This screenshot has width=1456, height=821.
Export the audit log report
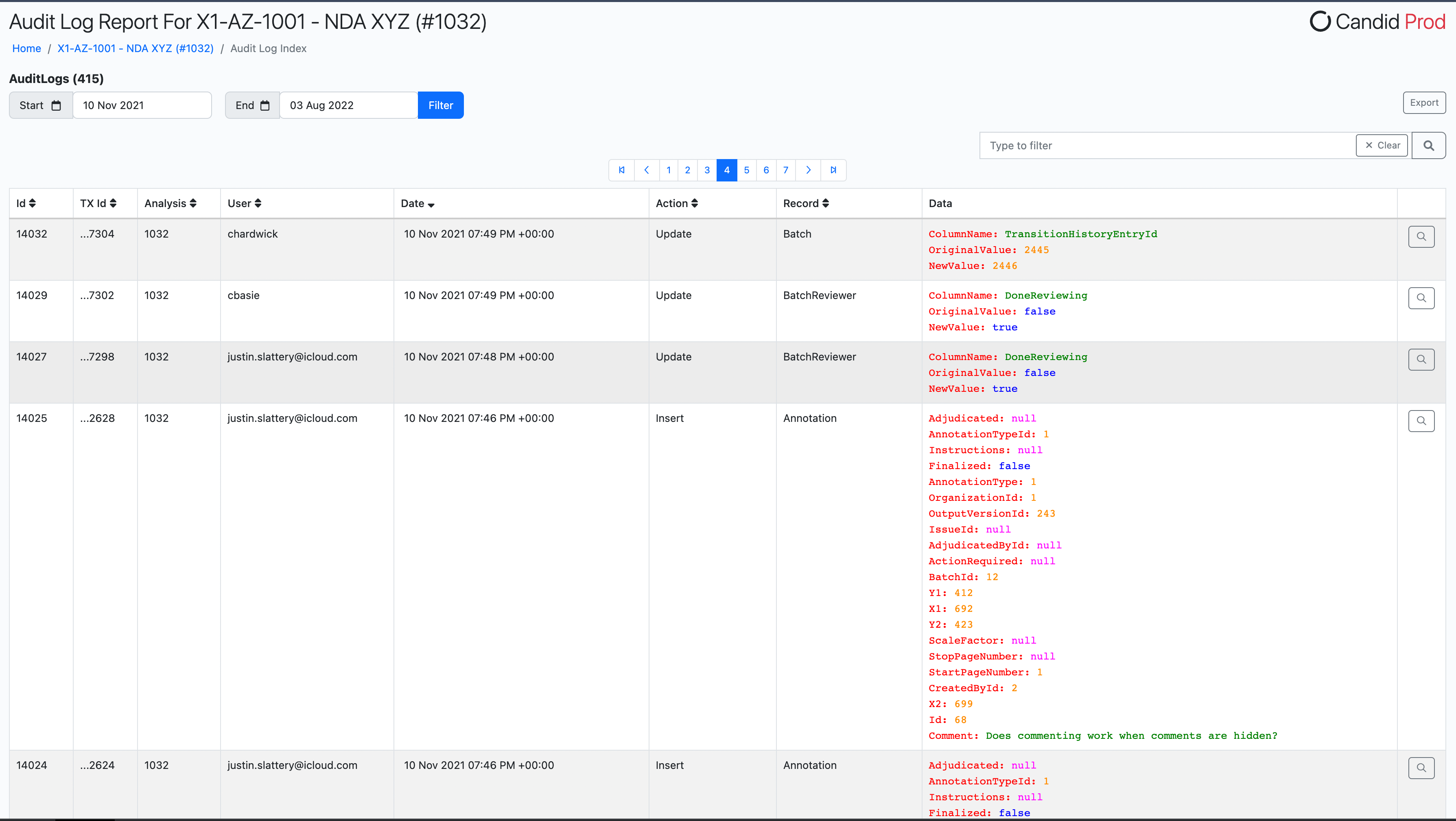click(x=1424, y=102)
